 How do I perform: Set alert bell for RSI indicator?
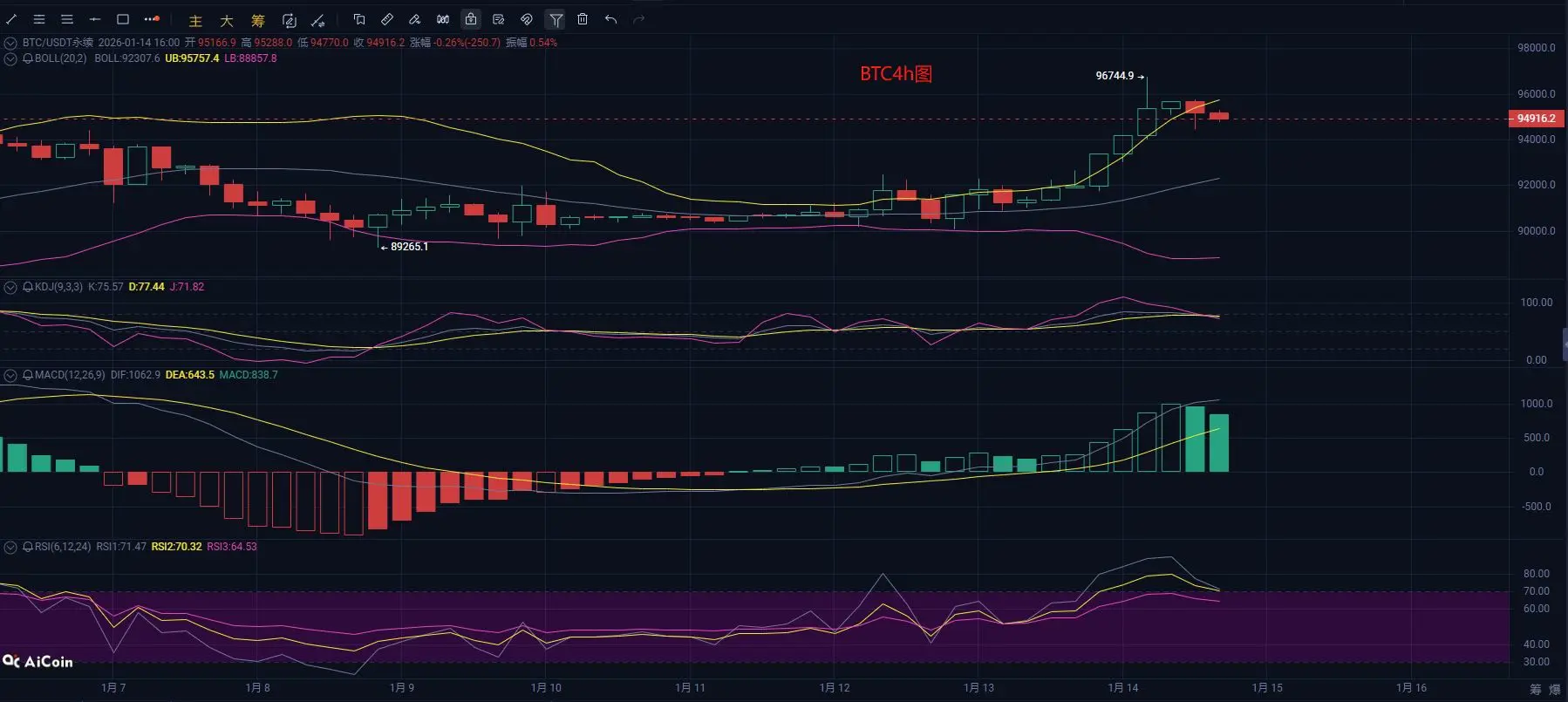[28, 547]
